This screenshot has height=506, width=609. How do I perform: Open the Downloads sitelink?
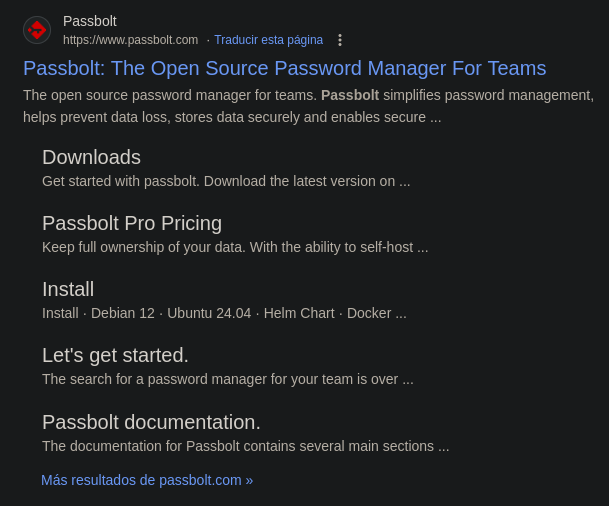[91, 157]
